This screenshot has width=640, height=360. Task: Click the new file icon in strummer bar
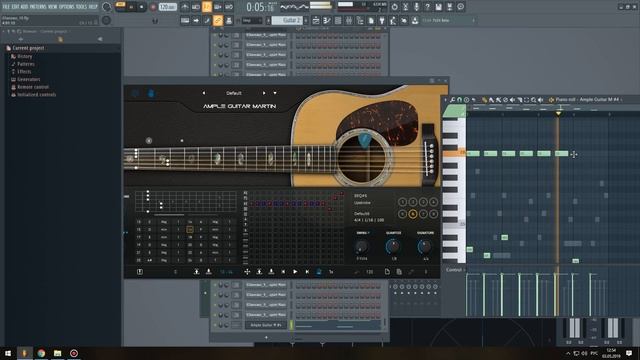point(387,271)
